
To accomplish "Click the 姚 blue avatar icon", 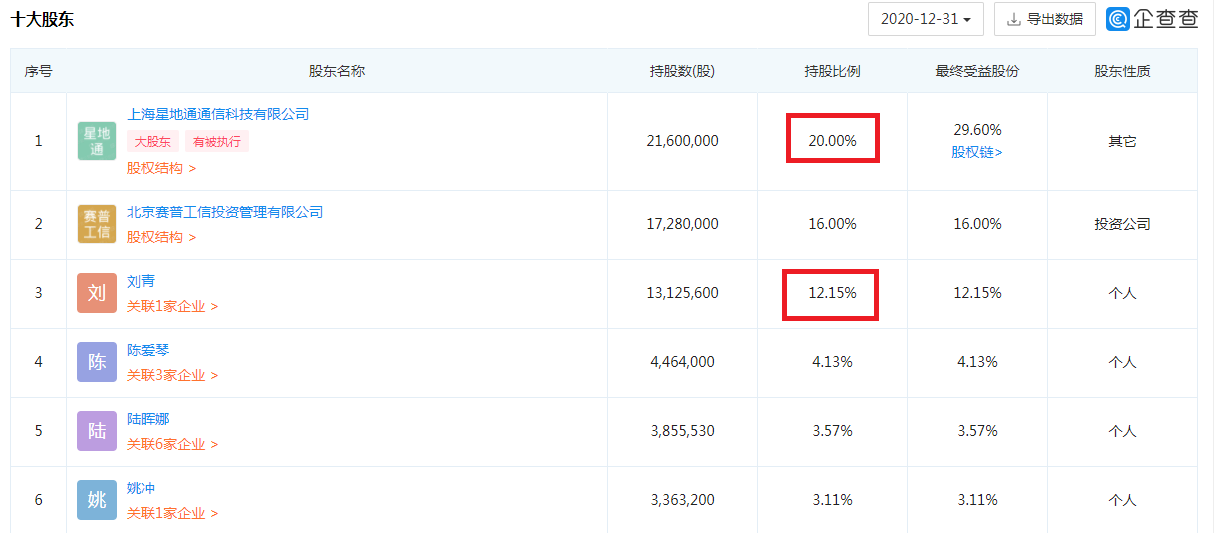I will tap(97, 500).
